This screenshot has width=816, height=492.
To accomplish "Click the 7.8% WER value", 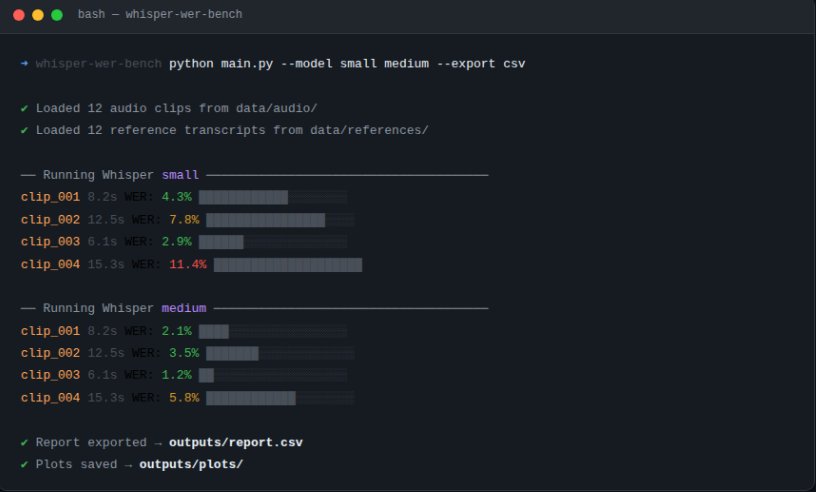I will 184,220.
